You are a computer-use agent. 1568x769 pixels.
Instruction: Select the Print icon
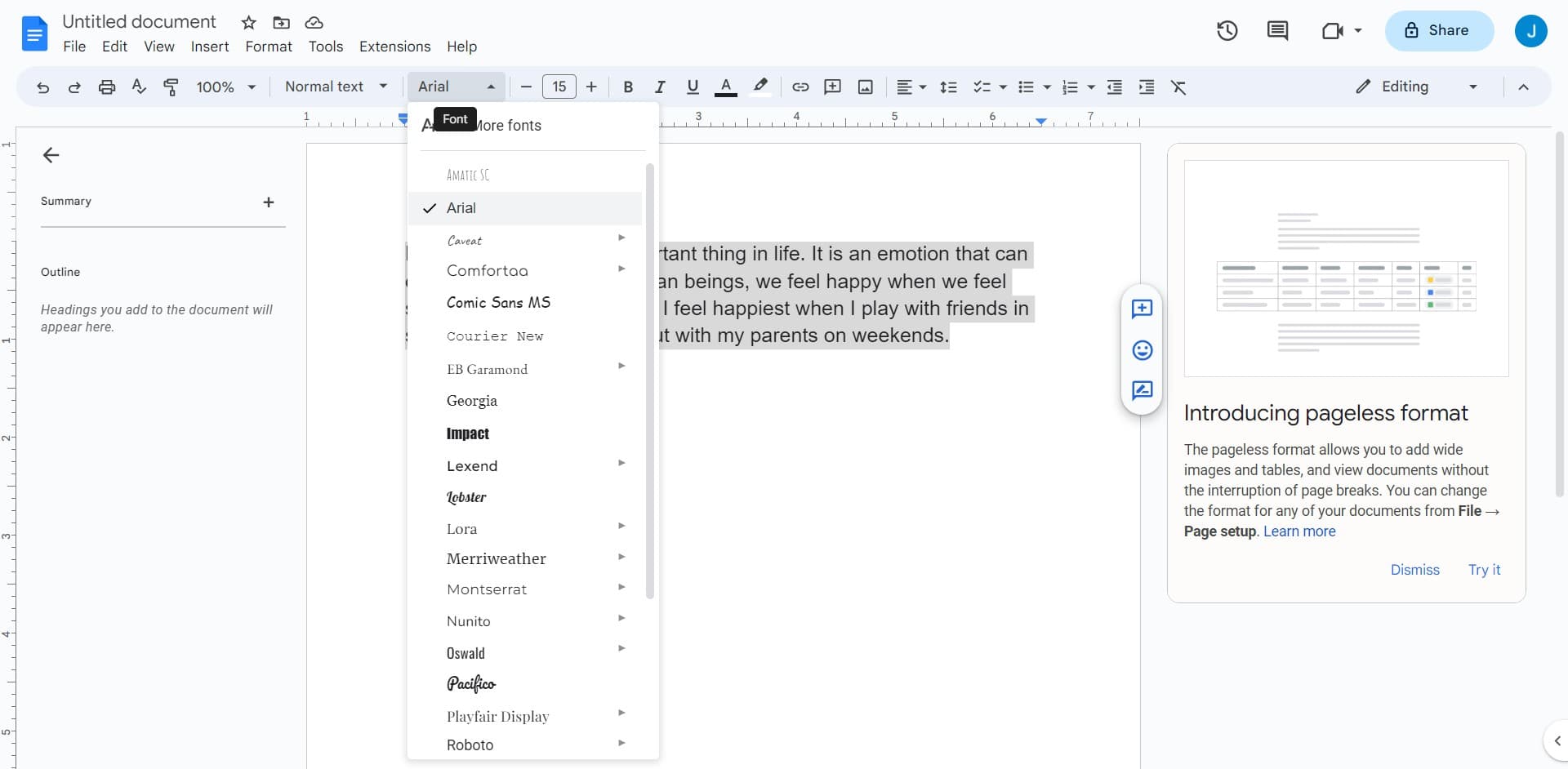click(106, 87)
